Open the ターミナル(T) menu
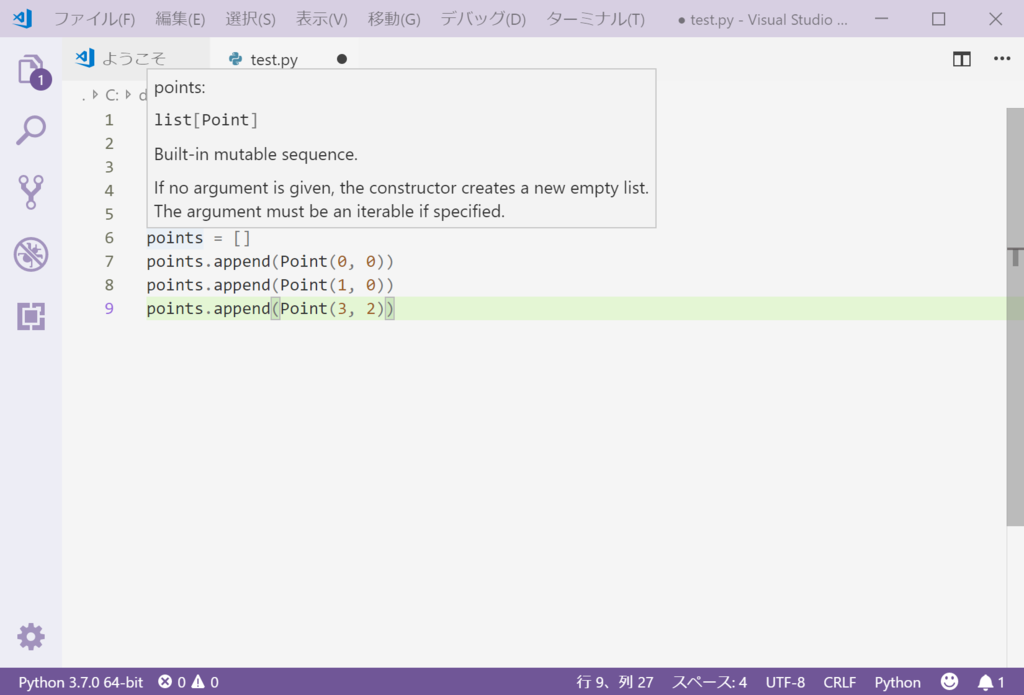 click(x=595, y=19)
